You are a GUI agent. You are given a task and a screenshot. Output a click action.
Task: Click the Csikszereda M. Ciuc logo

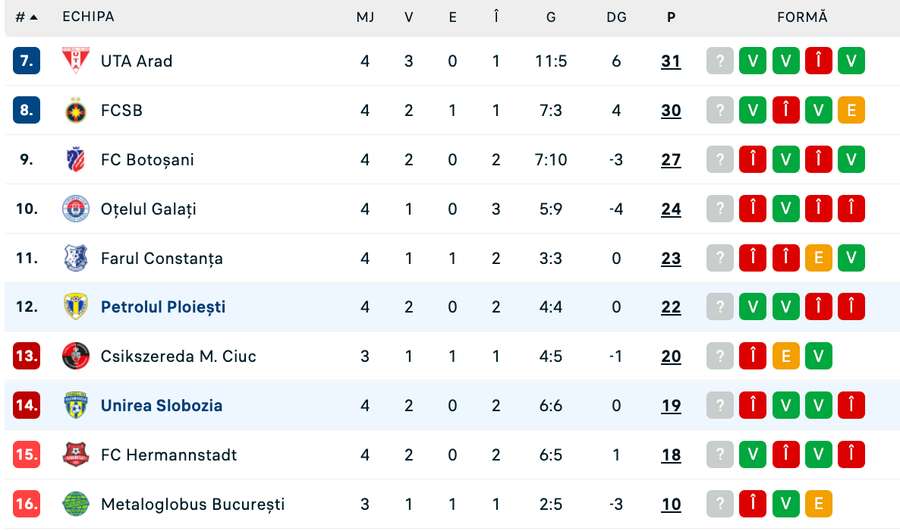[x=75, y=356]
